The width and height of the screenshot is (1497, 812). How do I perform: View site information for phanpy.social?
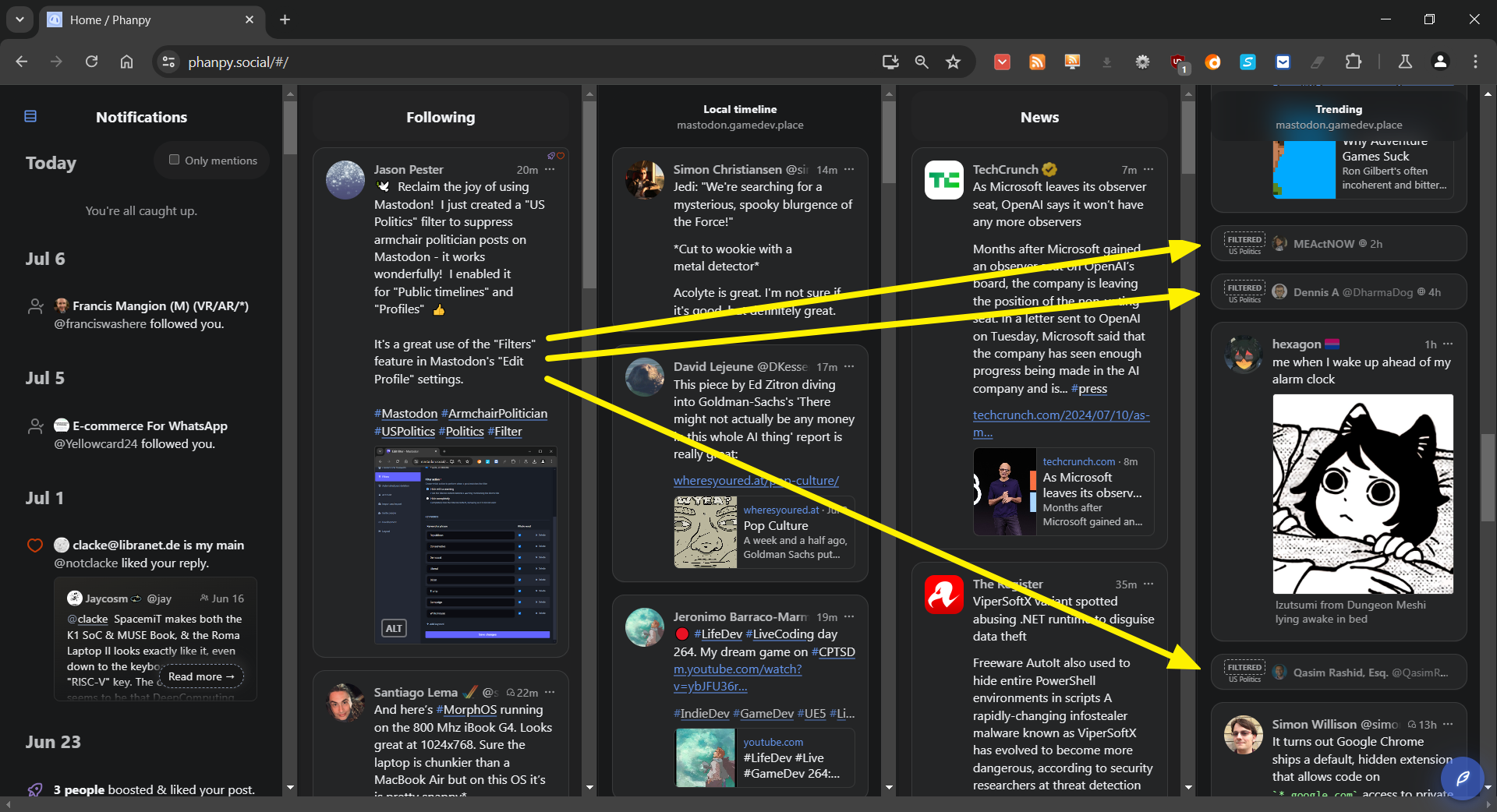[168, 62]
